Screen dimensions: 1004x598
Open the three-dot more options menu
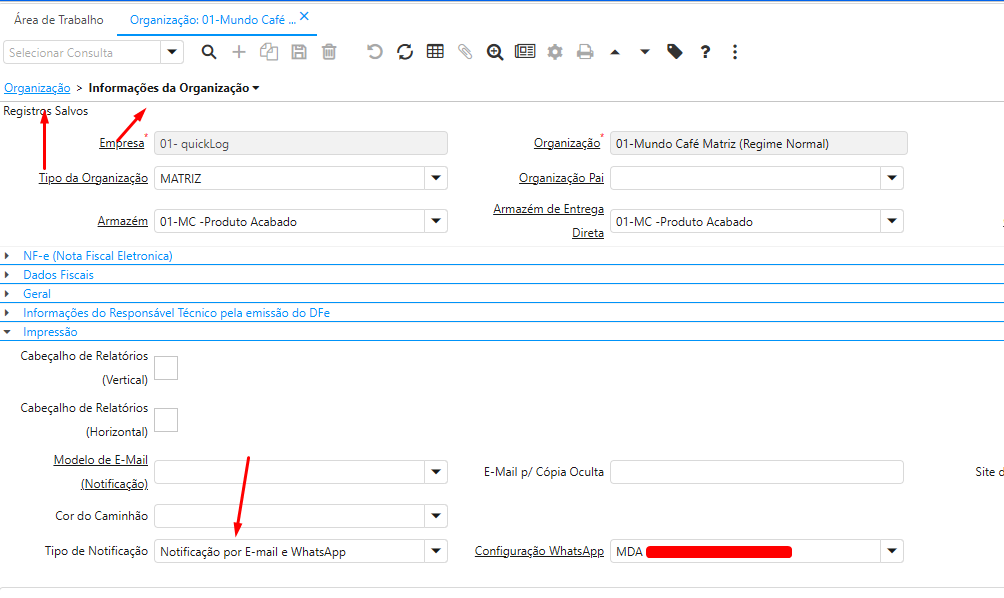(735, 52)
